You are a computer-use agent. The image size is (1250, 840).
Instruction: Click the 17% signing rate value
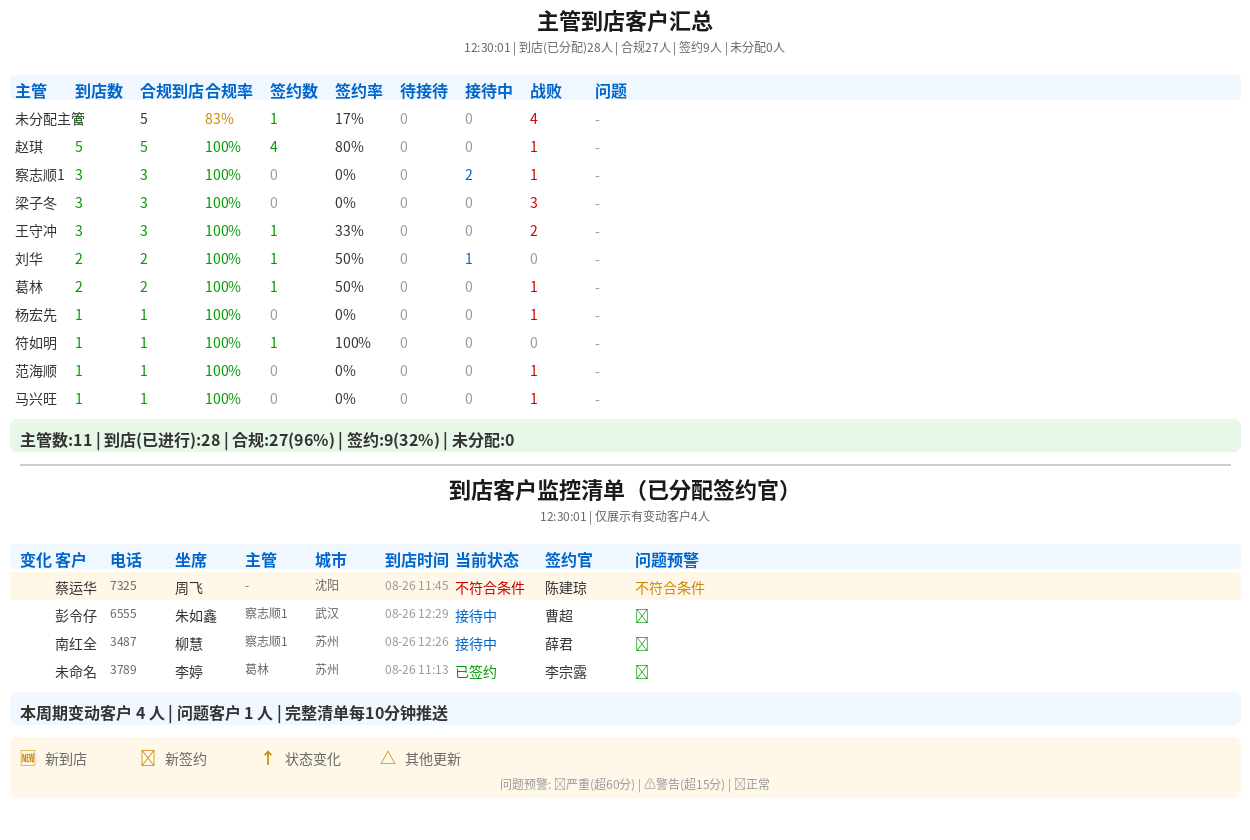(x=349, y=119)
